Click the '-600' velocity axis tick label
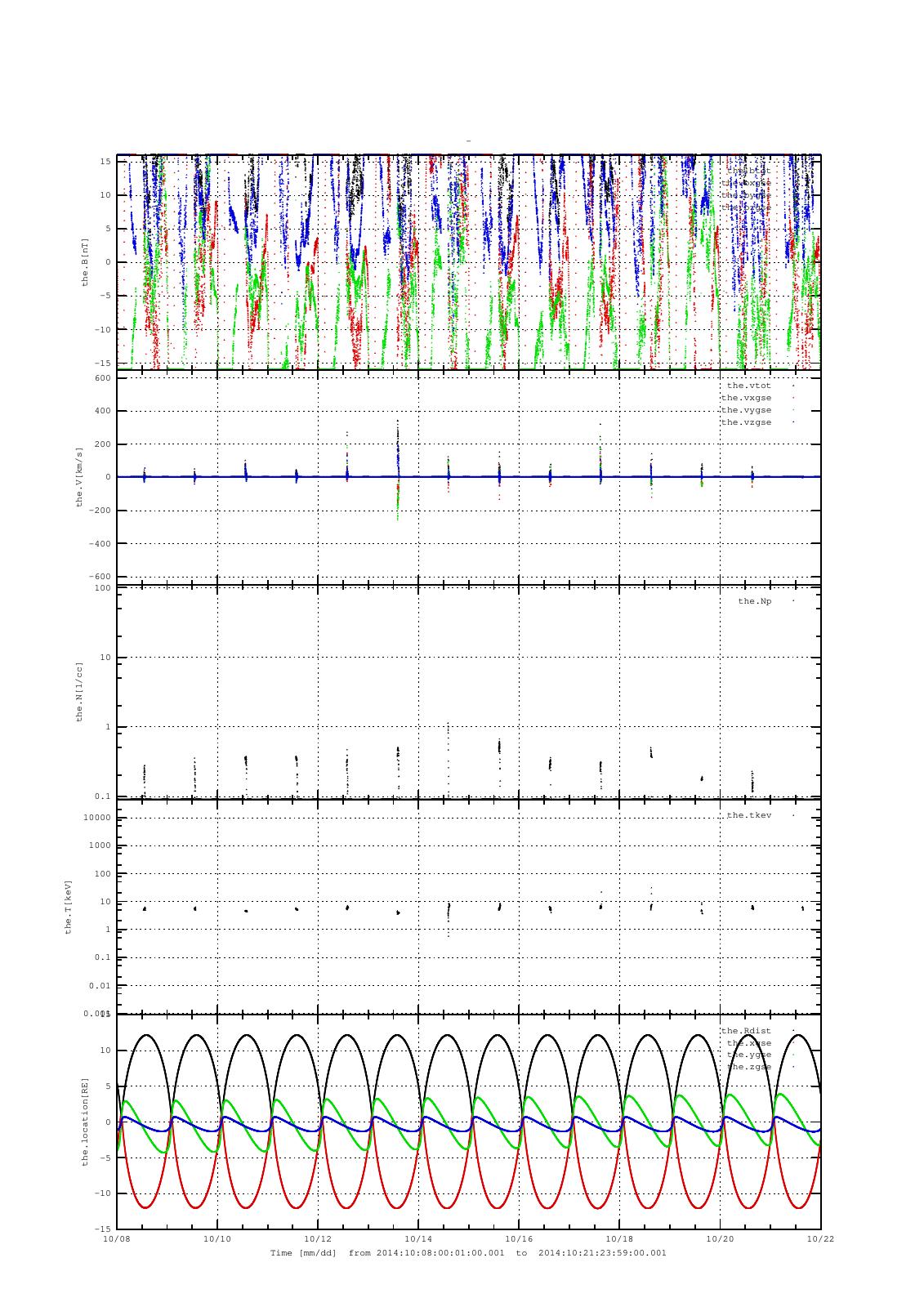 100,577
